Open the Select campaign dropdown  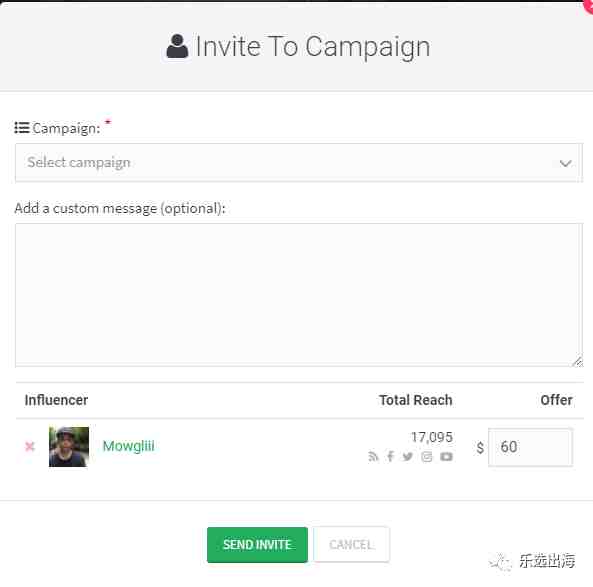299,163
